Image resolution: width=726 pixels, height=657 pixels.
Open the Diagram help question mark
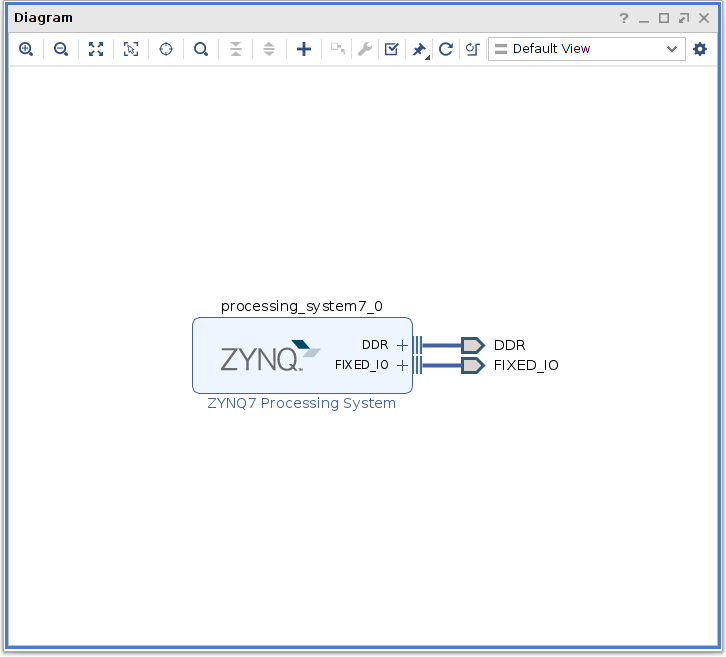click(624, 18)
